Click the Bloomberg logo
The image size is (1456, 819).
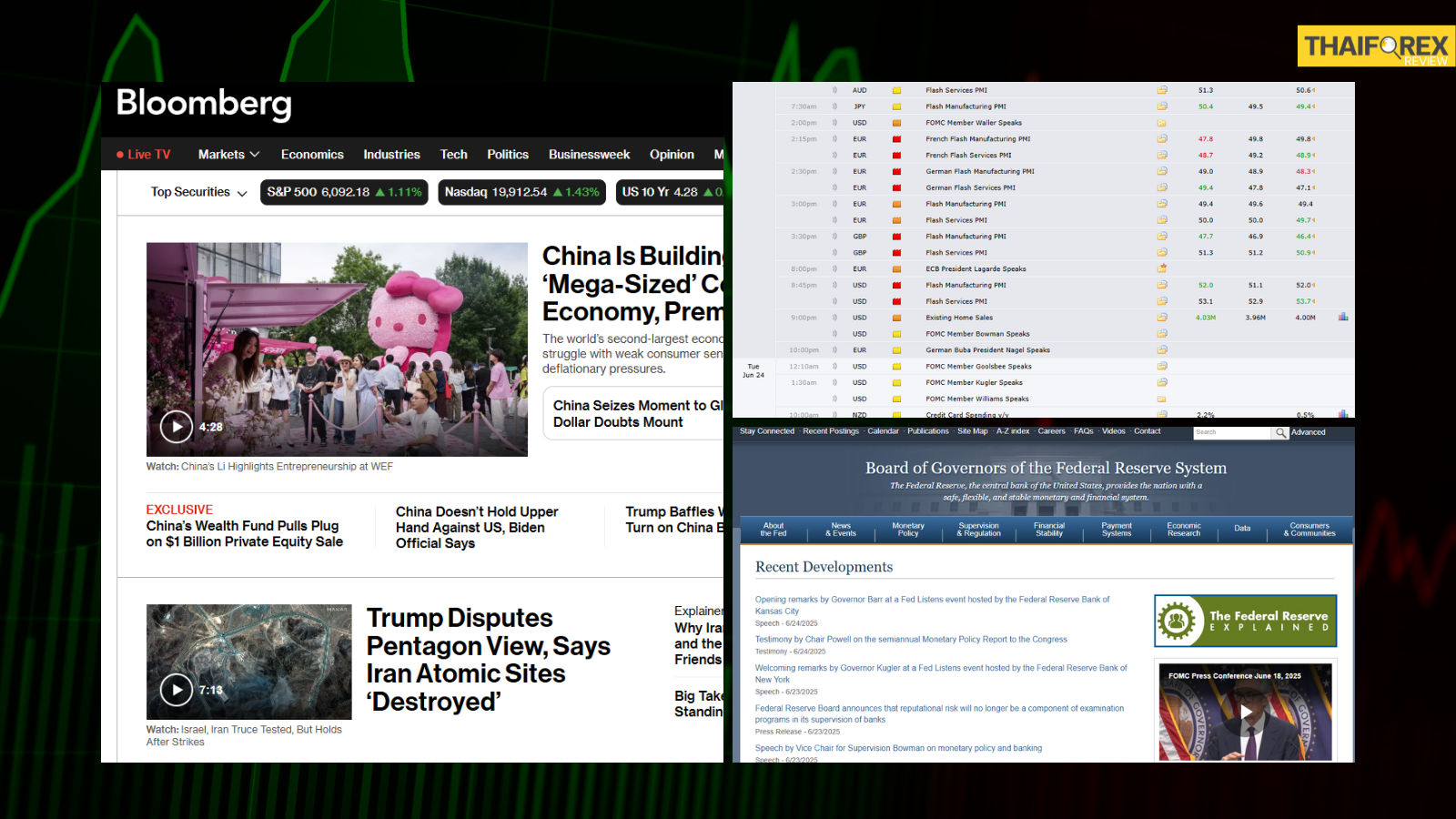[204, 104]
